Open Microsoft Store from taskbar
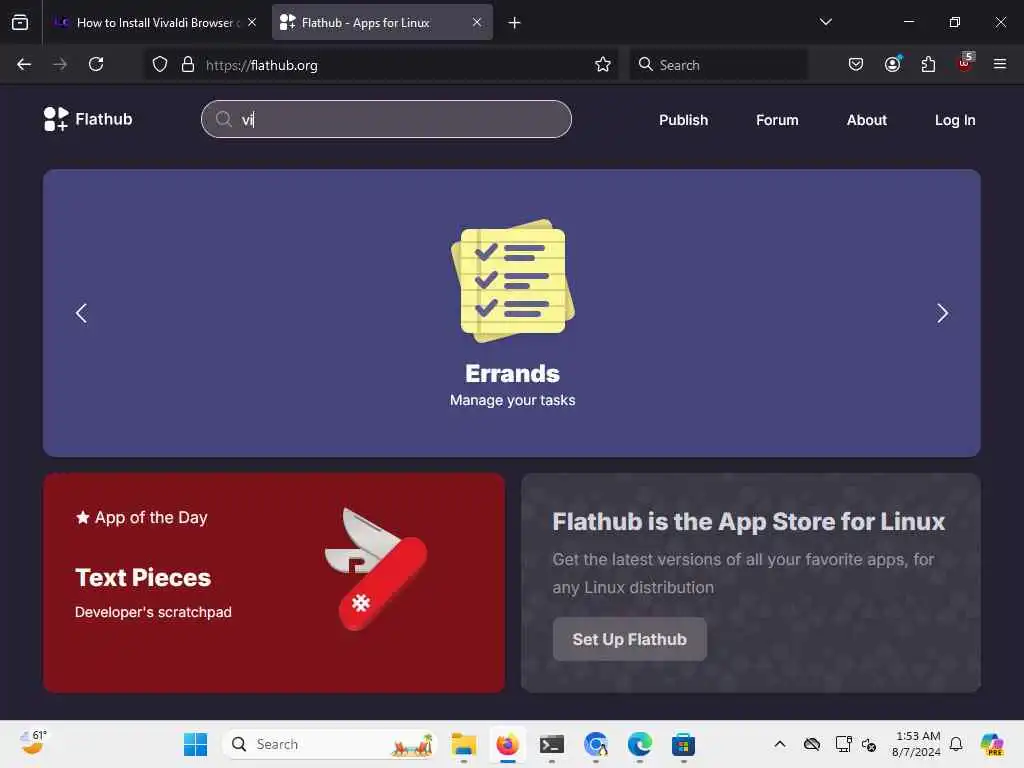The width and height of the screenshot is (1024, 768). click(x=683, y=744)
